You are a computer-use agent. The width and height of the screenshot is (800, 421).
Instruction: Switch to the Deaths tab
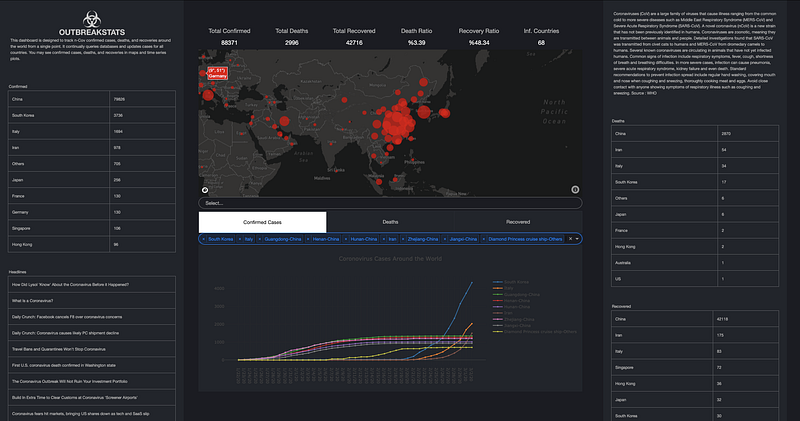pos(390,222)
